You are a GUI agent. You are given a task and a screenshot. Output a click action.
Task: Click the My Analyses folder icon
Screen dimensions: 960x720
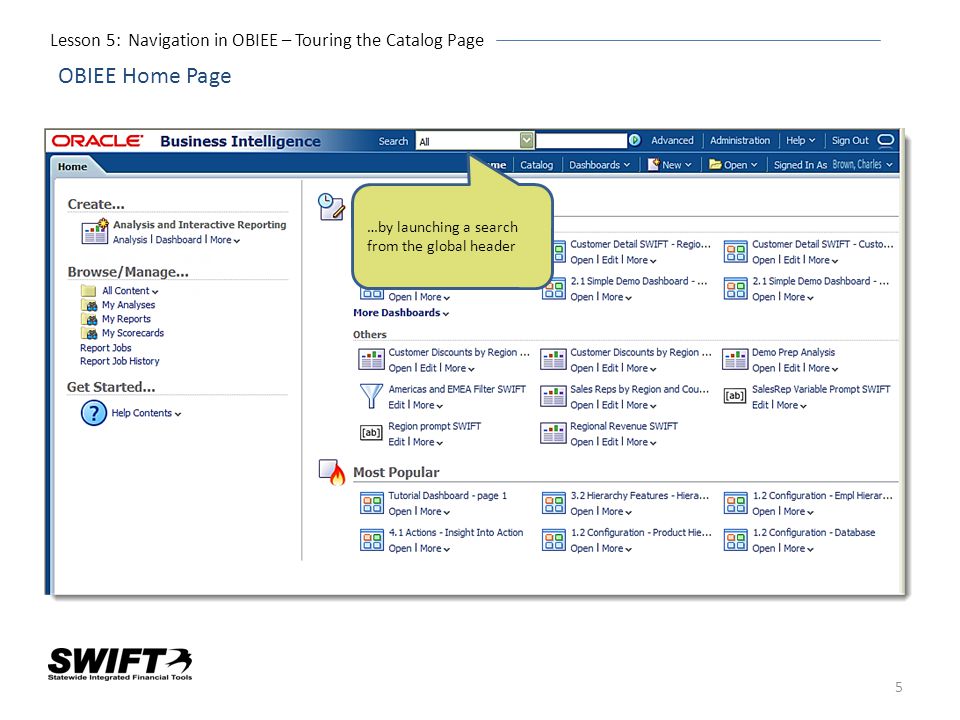click(x=89, y=305)
